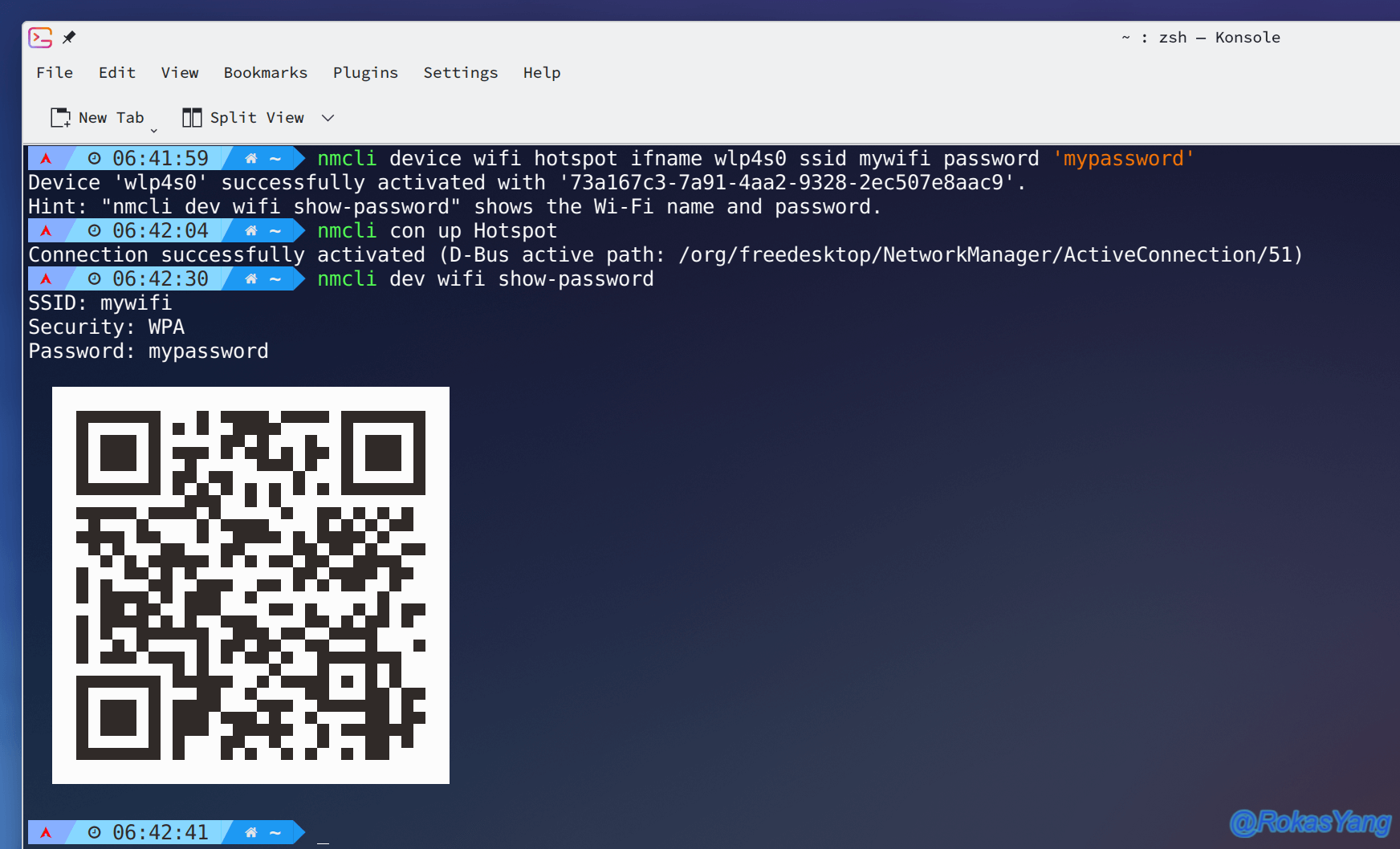Image resolution: width=1400 pixels, height=849 pixels.
Task: Click the '~ : zsh — Konsole' window title
Action: (x=1201, y=38)
